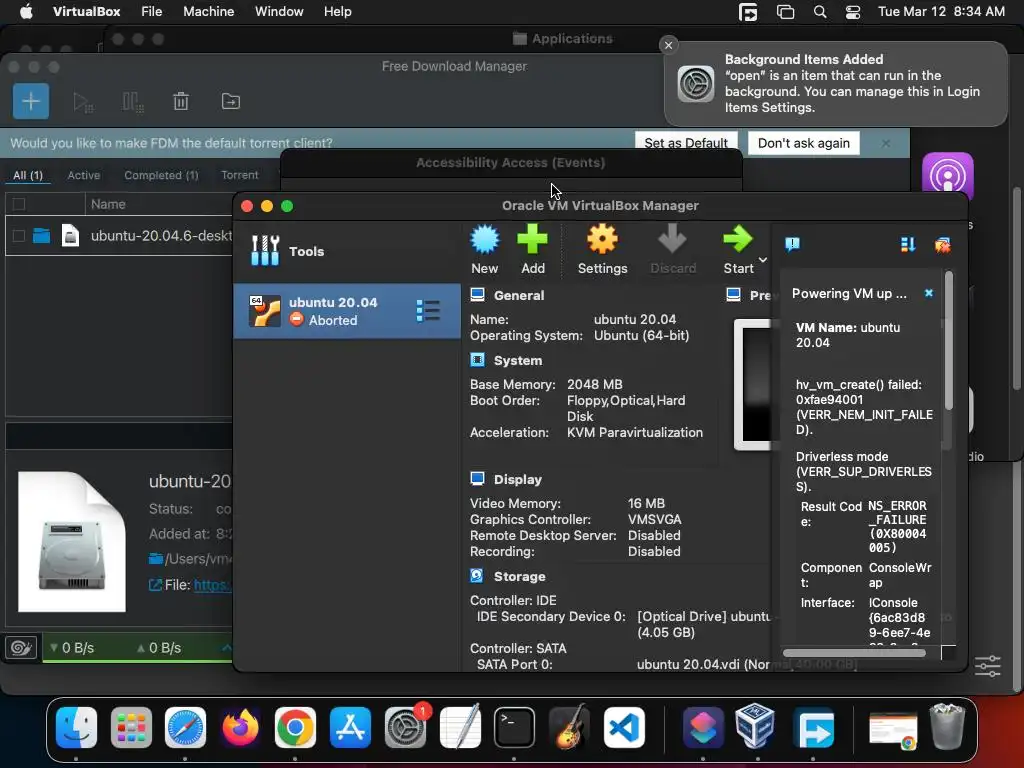Click the blue folder icon in ubuntu download row
The image size is (1024, 768).
42,235
